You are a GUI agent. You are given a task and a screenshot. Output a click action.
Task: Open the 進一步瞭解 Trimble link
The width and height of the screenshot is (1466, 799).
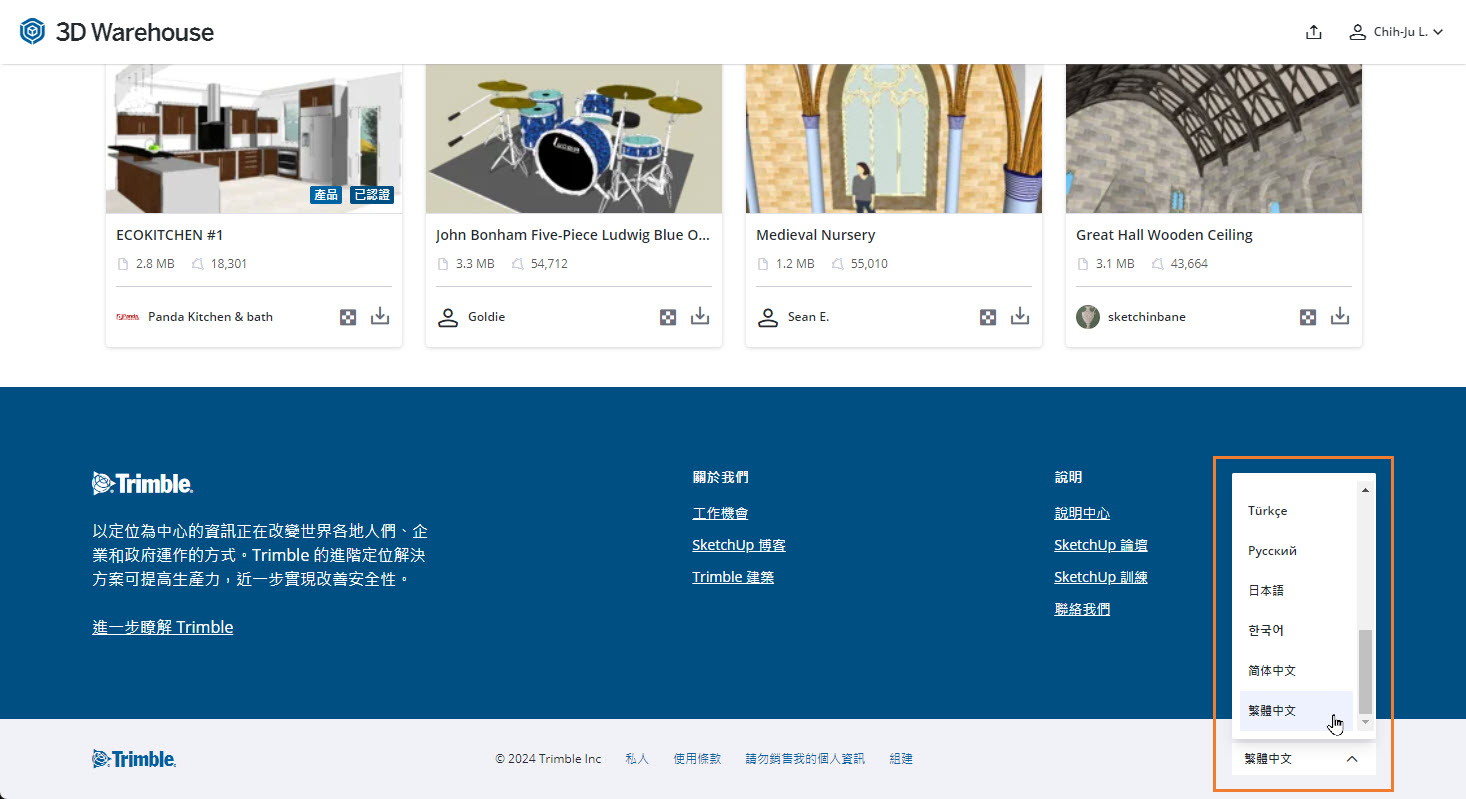163,627
